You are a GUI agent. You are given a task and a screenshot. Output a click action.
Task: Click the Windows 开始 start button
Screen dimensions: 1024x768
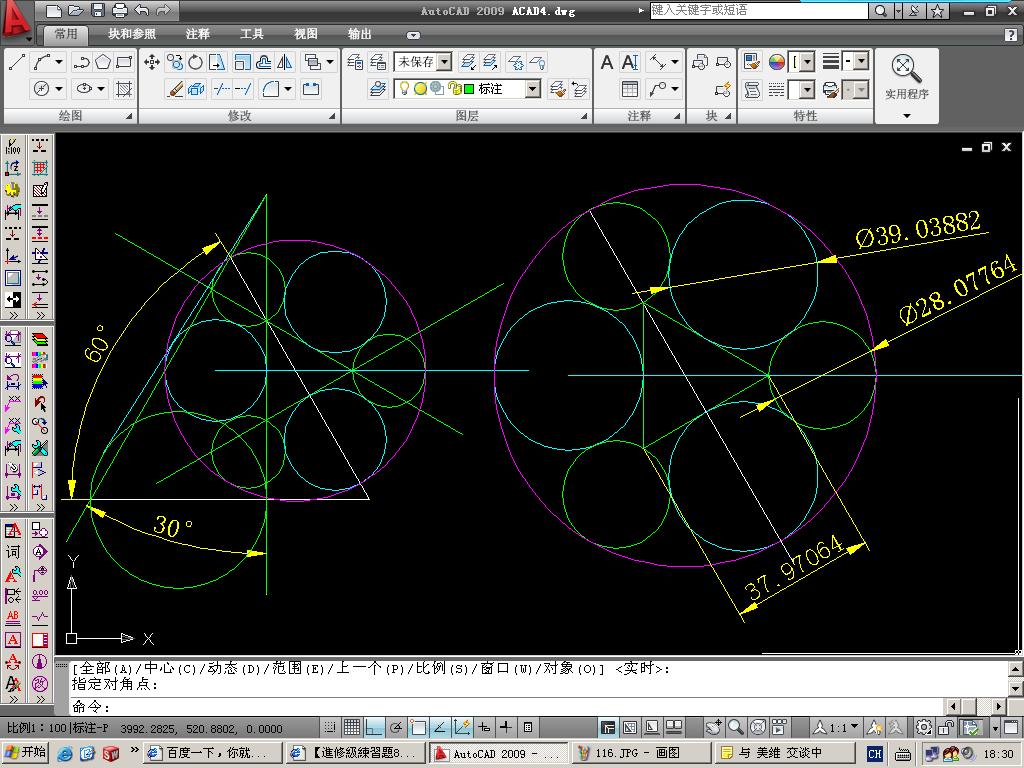(25, 753)
